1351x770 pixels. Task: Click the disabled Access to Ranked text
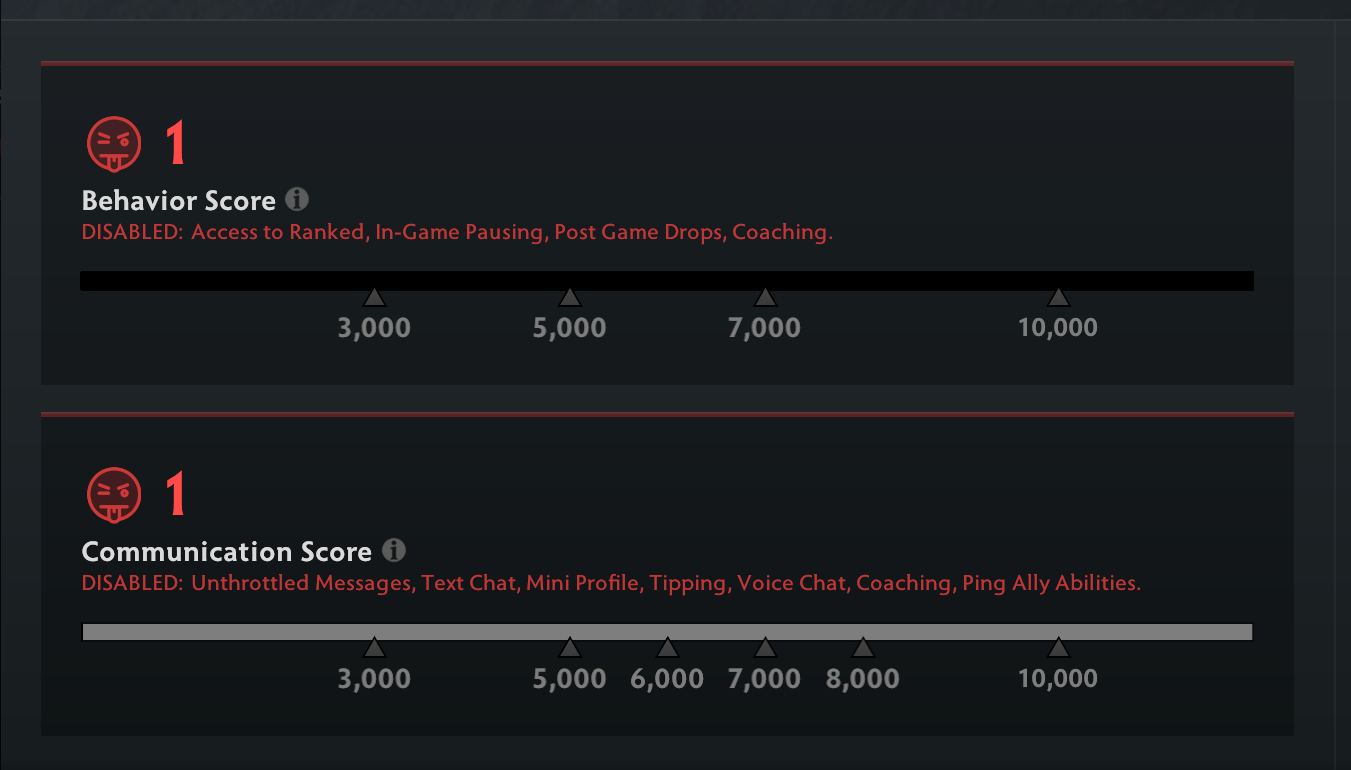[x=279, y=232]
